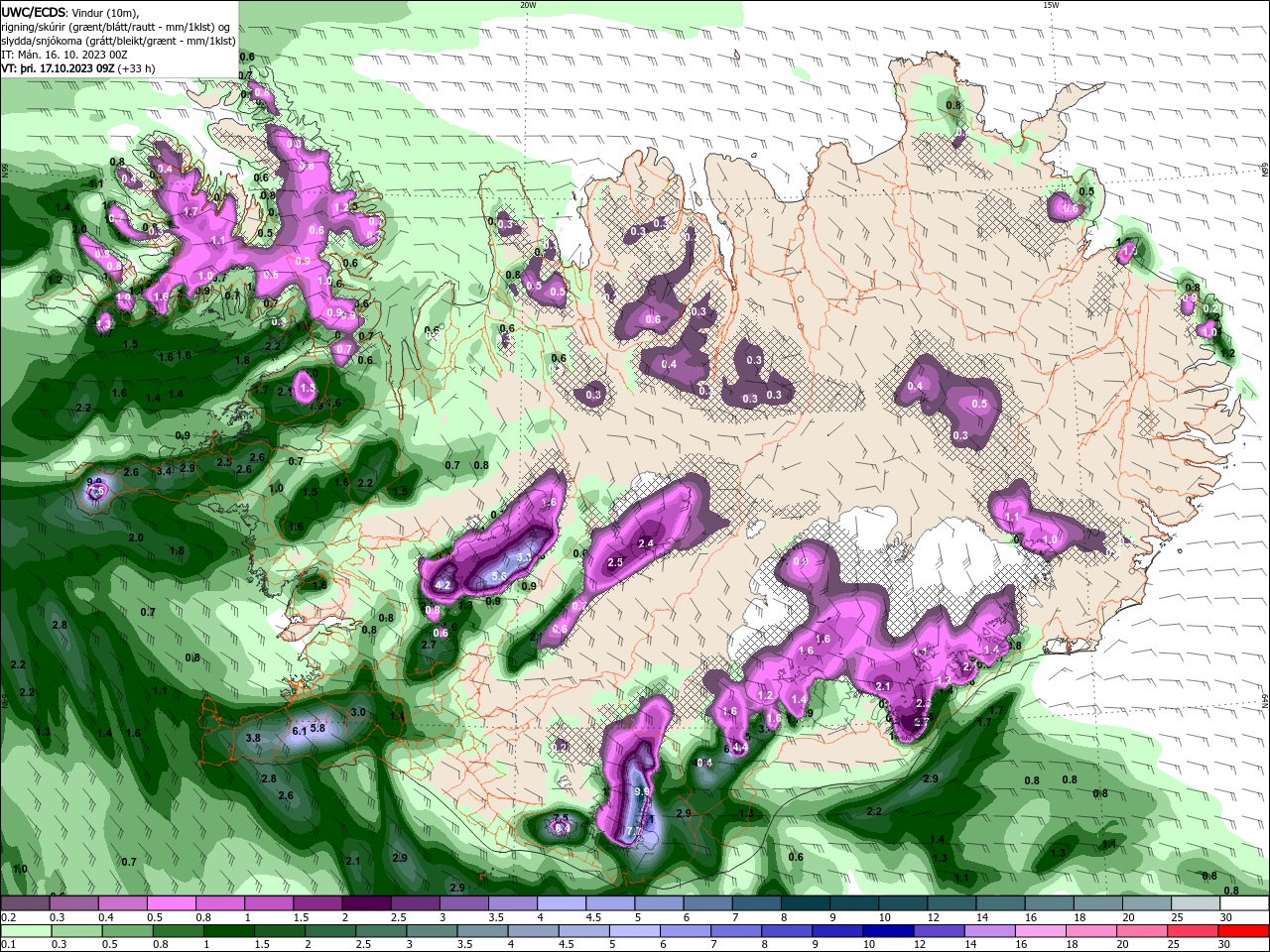Click the light lavender 4 swatch in the top scale
Image resolution: width=1270 pixels, height=952 pixels.
pyautogui.click(x=562, y=903)
